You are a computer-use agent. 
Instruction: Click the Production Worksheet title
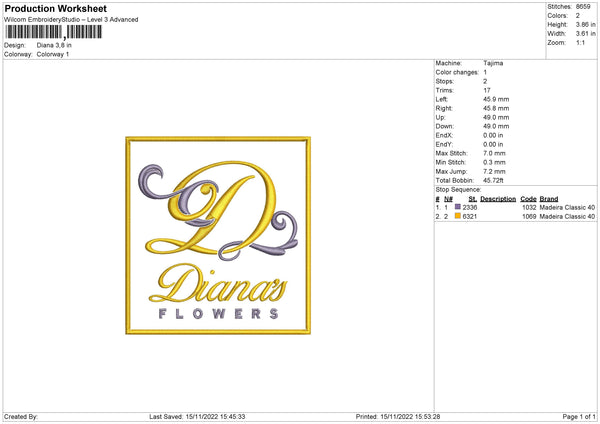55,8
